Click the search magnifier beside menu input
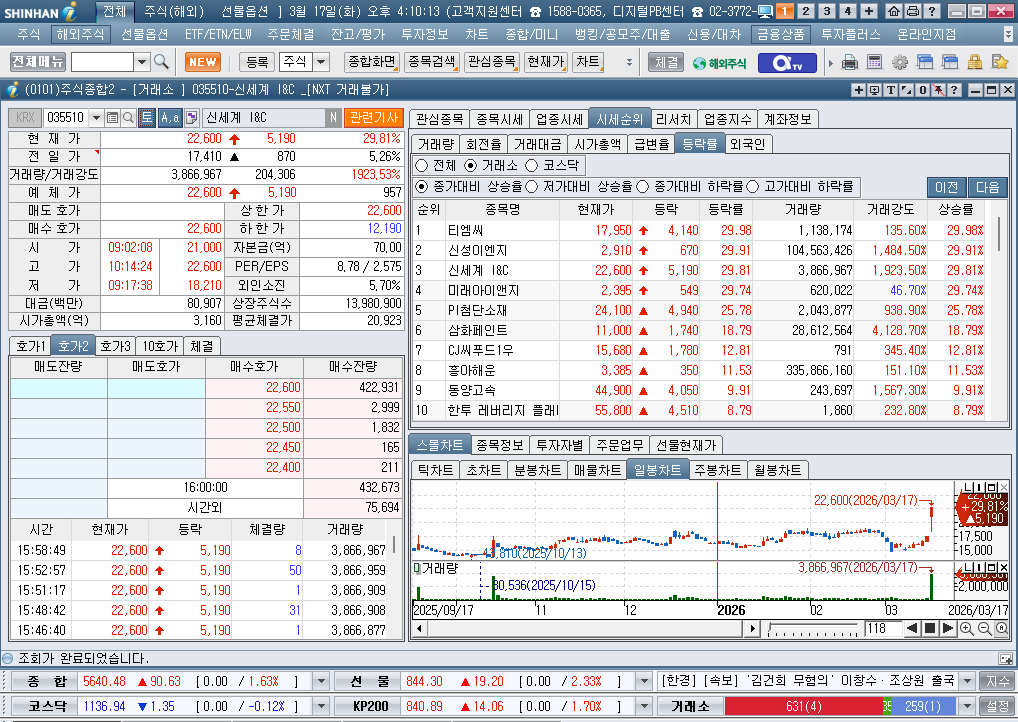The image size is (1018, 722). pyautogui.click(x=161, y=62)
